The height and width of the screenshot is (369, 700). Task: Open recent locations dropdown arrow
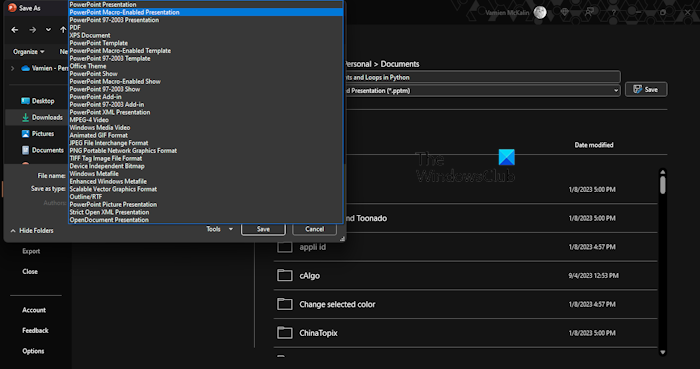click(x=48, y=30)
